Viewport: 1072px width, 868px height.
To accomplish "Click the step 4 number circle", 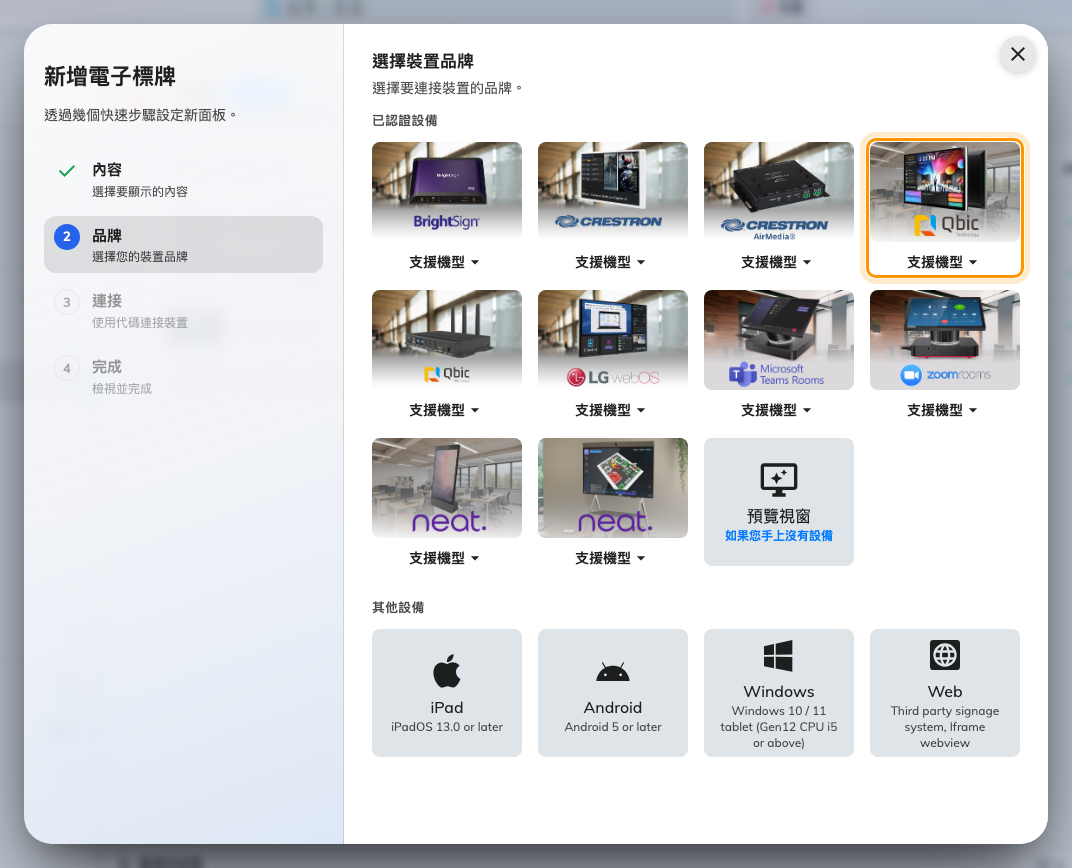I will 67,368.
